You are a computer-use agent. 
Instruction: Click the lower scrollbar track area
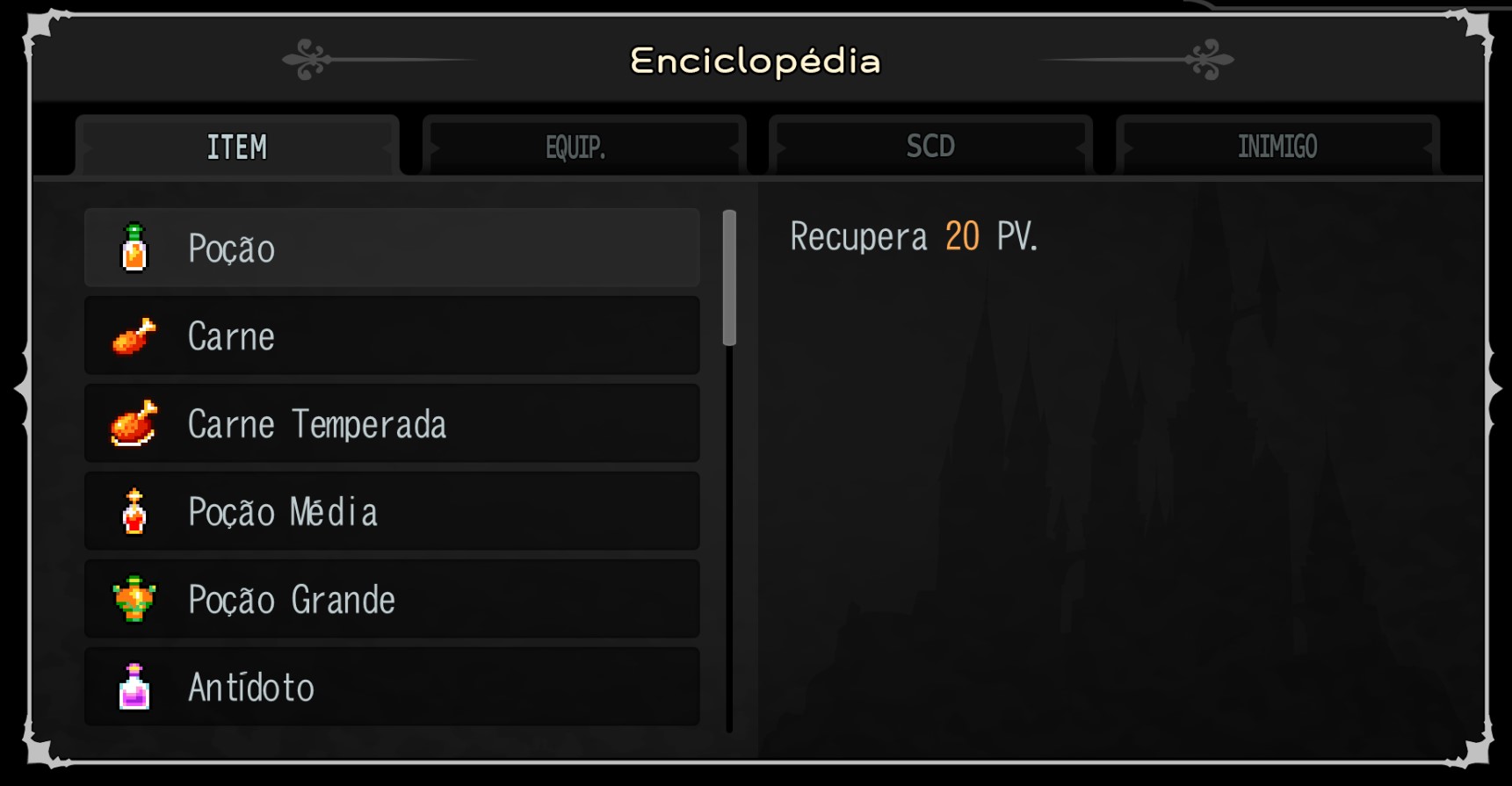(729, 544)
